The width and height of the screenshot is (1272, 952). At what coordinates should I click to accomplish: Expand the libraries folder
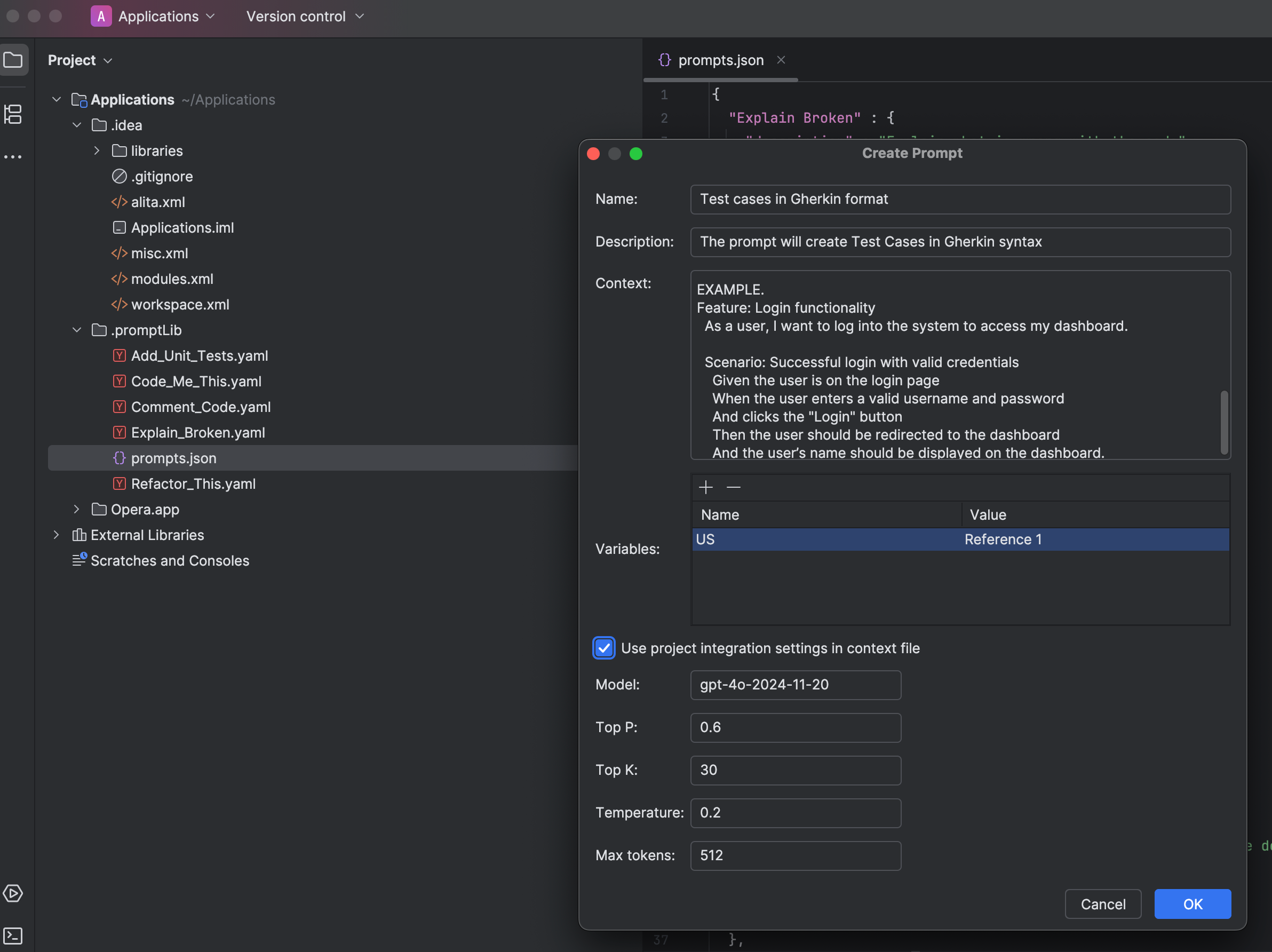click(97, 150)
